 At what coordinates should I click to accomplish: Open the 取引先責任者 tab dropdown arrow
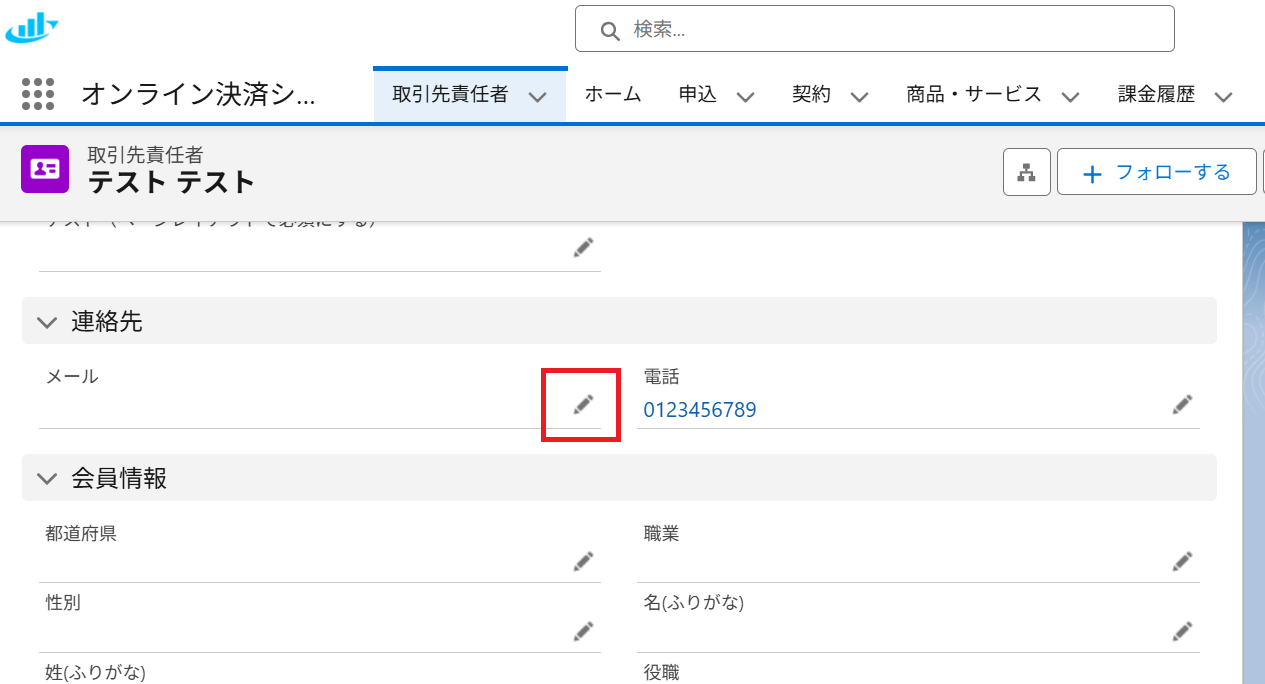click(x=537, y=97)
